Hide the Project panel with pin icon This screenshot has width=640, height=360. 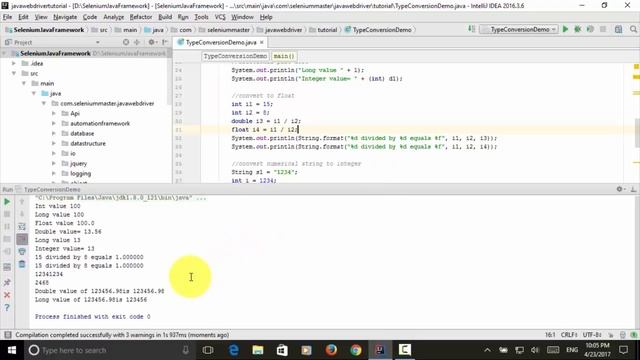(x=164, y=42)
